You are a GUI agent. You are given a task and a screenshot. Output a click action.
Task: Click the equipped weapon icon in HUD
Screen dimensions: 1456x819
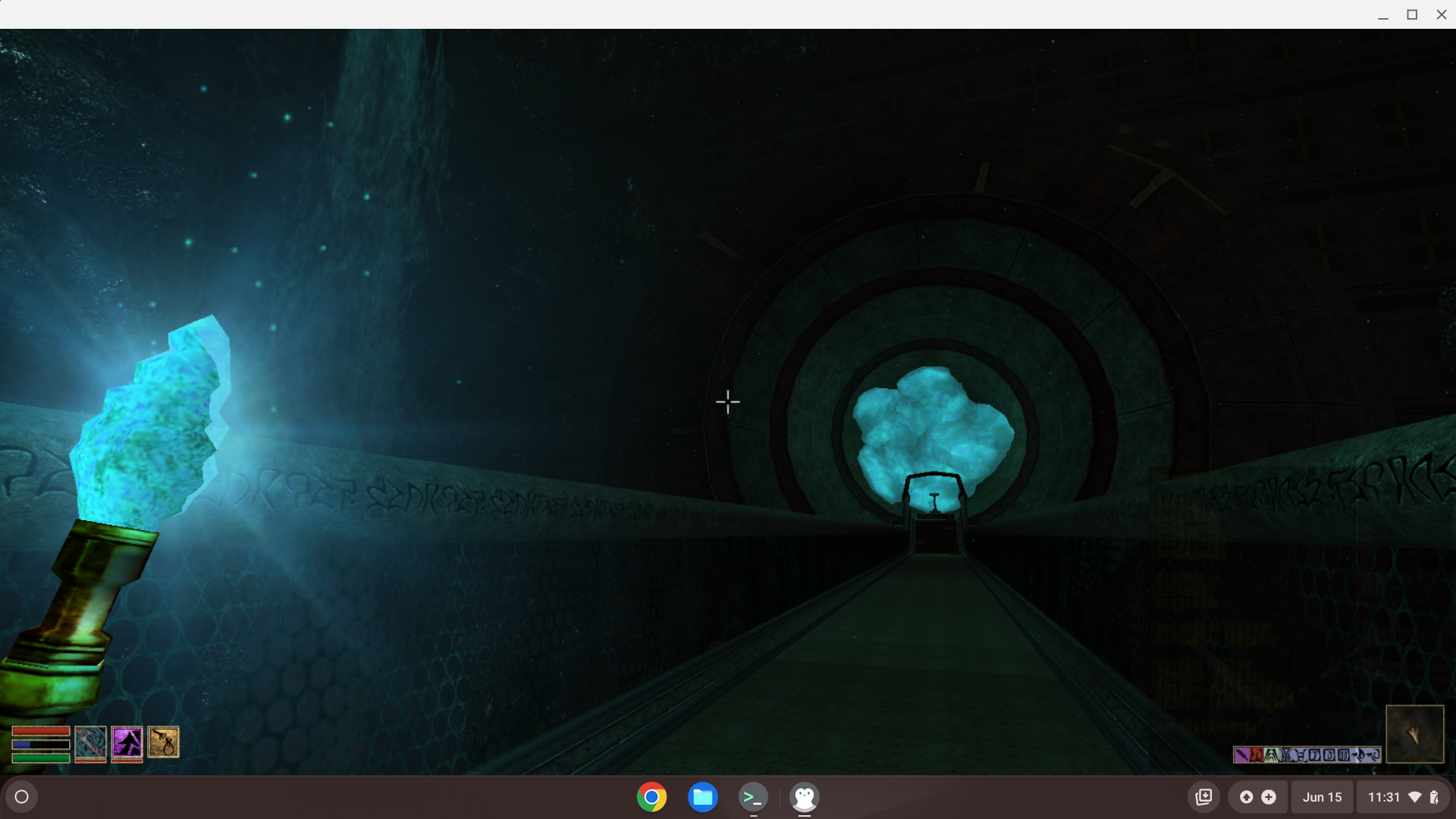(90, 741)
